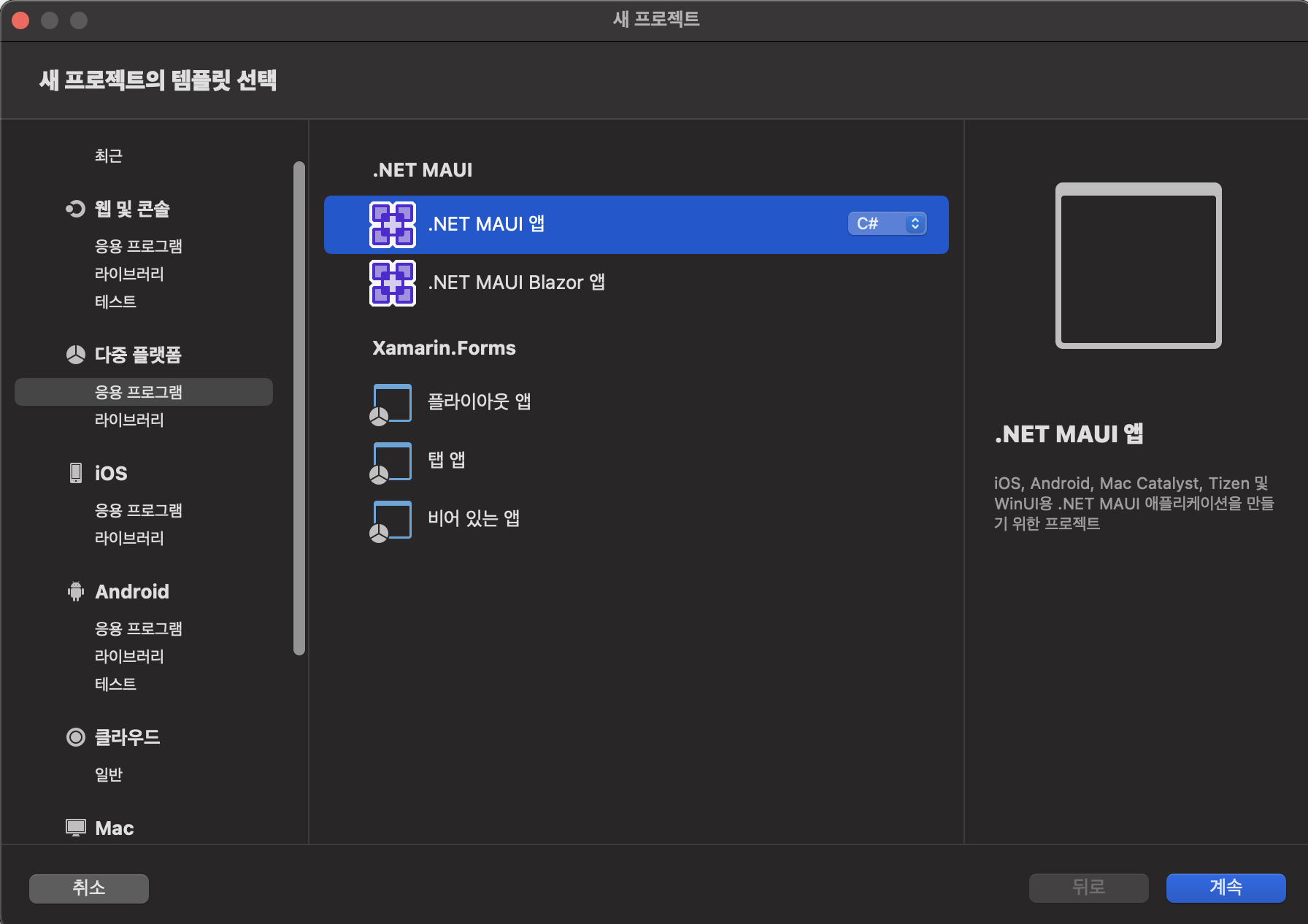Click the 계속 button
This screenshot has height=924, width=1308.
click(1226, 888)
